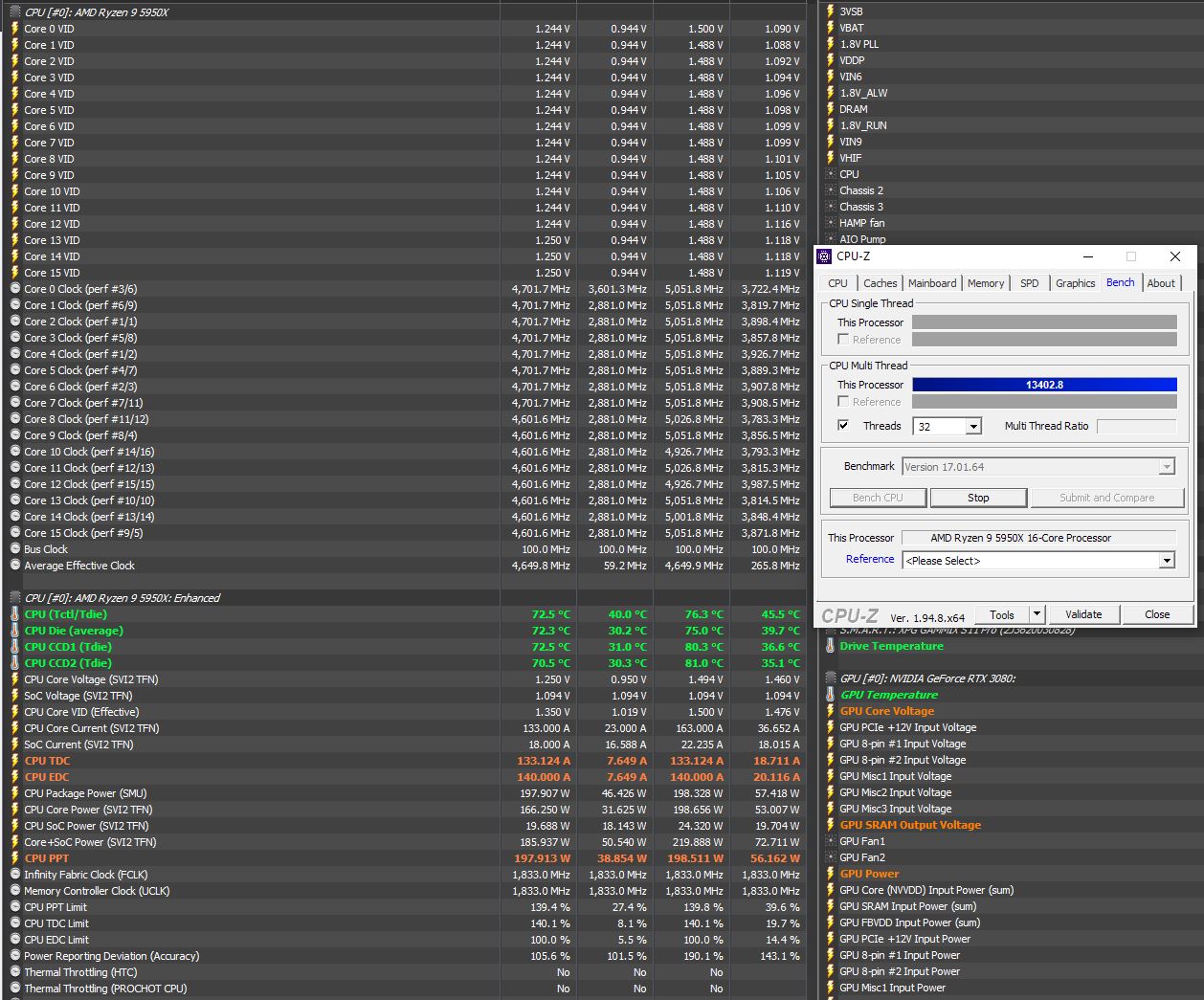This screenshot has width=1204, height=1000.
Task: Click the CPU-Z app icon in title bar
Action: click(x=824, y=256)
